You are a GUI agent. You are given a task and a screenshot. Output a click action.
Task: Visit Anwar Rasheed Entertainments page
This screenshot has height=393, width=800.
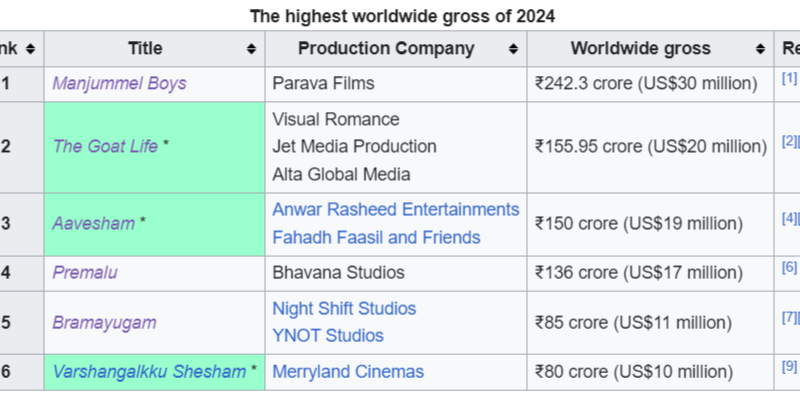[x=396, y=210]
